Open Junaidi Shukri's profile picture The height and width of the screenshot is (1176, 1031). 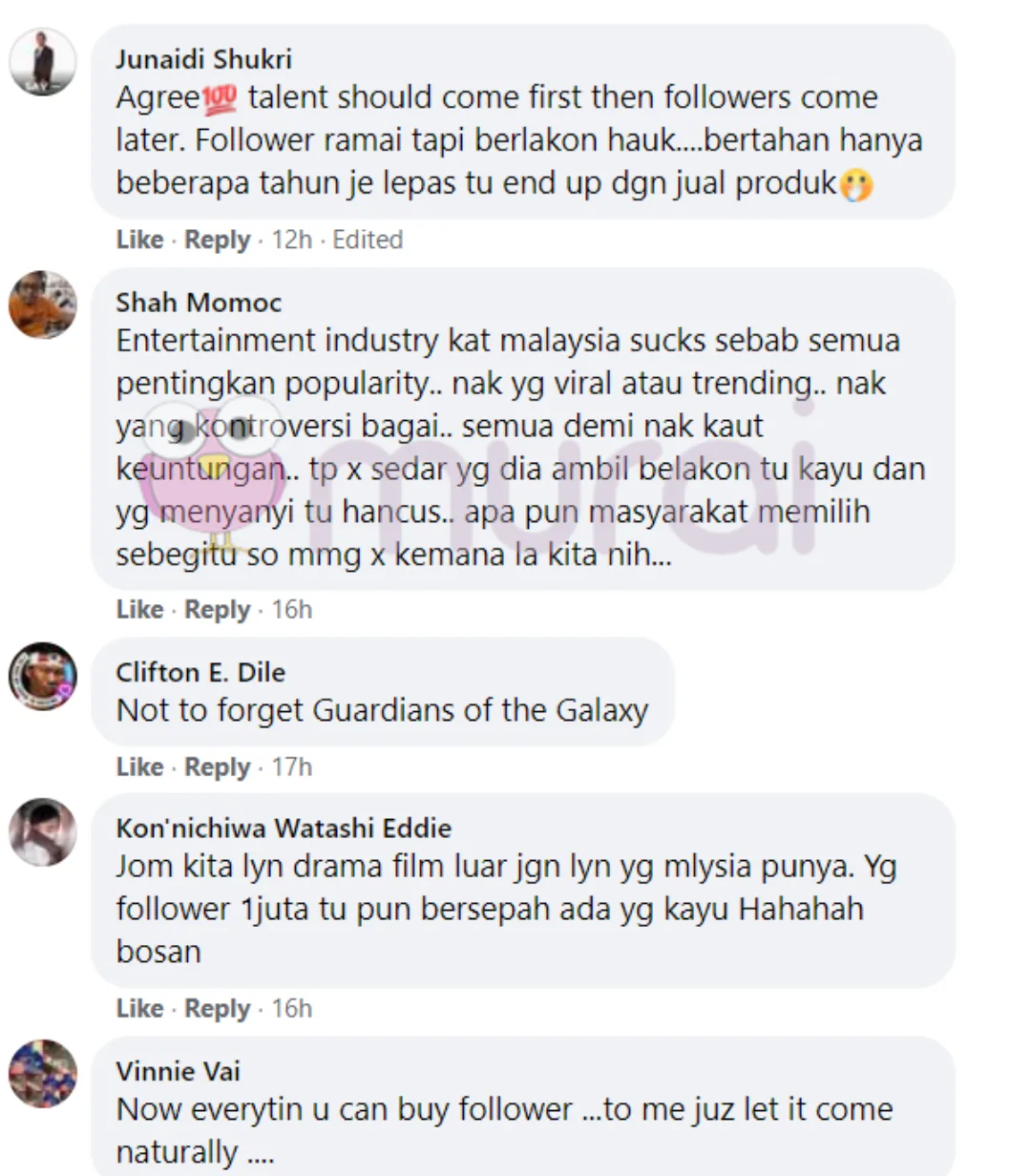coord(43,62)
